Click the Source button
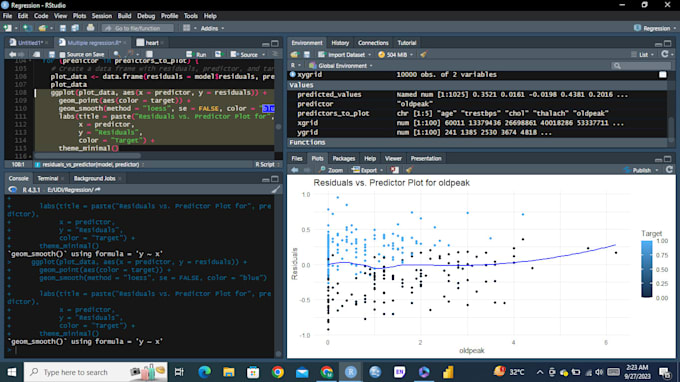This screenshot has height=382, width=680. tap(244, 55)
